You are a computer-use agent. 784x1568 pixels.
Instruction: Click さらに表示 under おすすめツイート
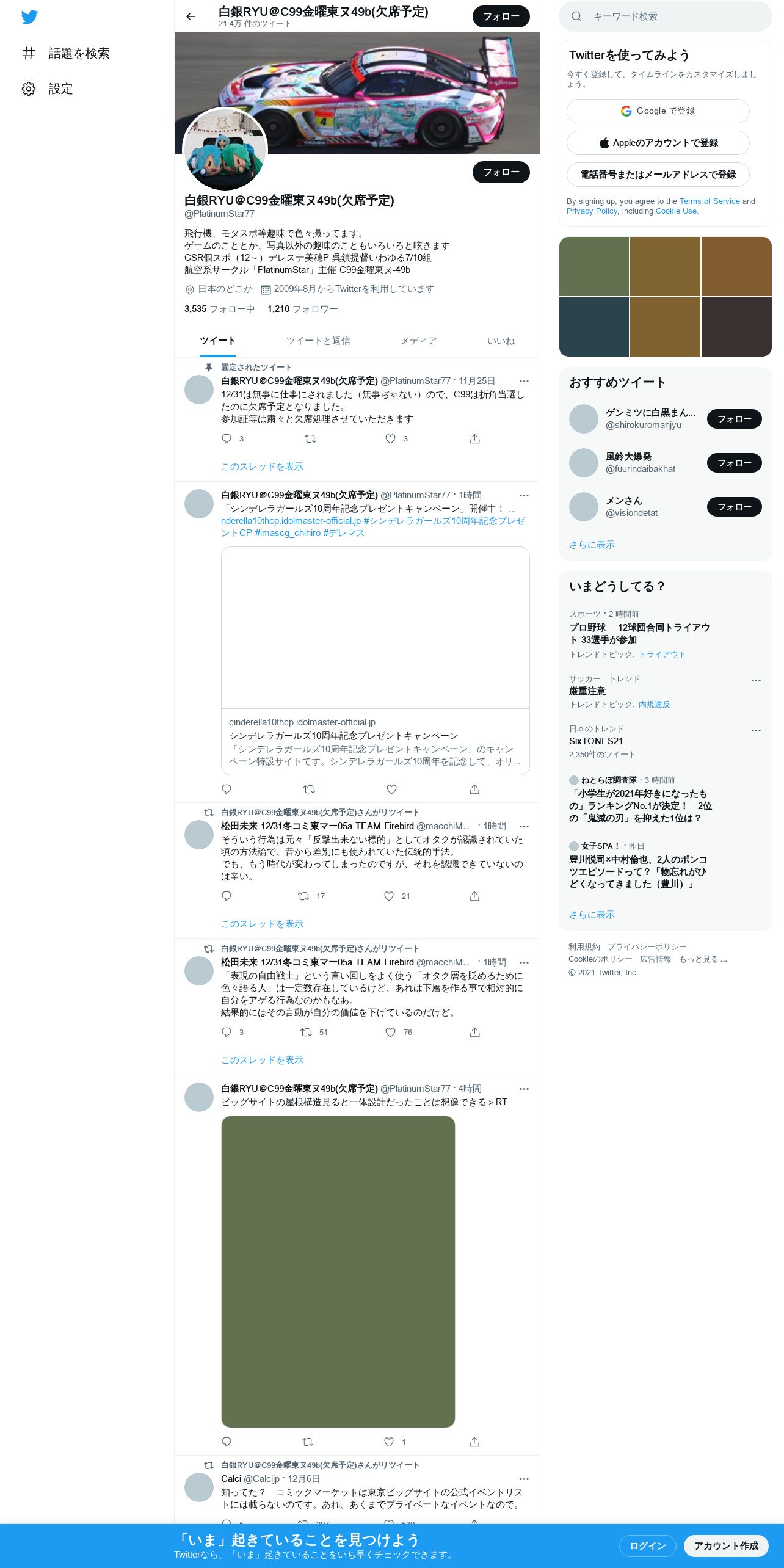tap(592, 545)
